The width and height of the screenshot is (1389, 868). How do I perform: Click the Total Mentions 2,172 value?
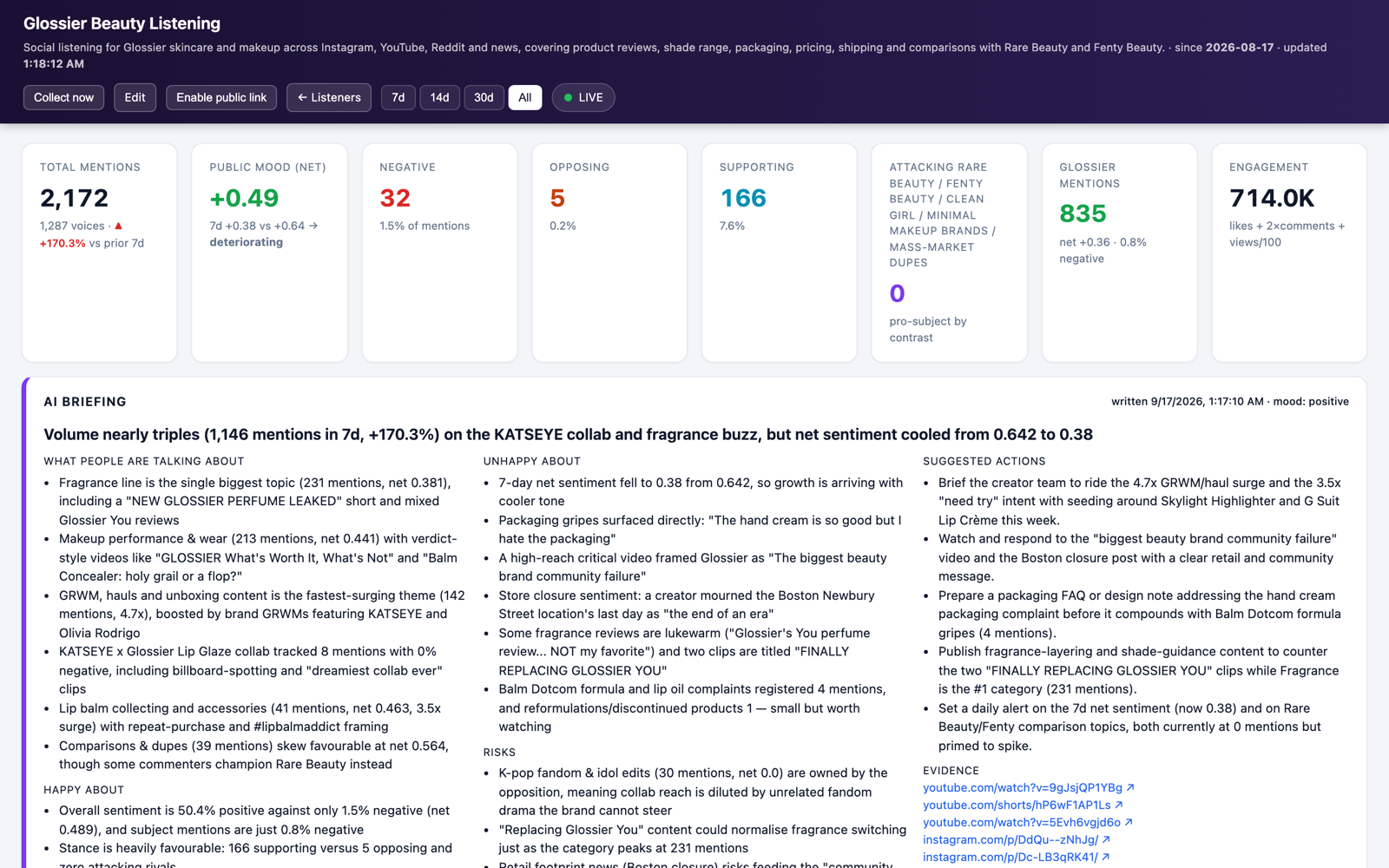click(75, 198)
